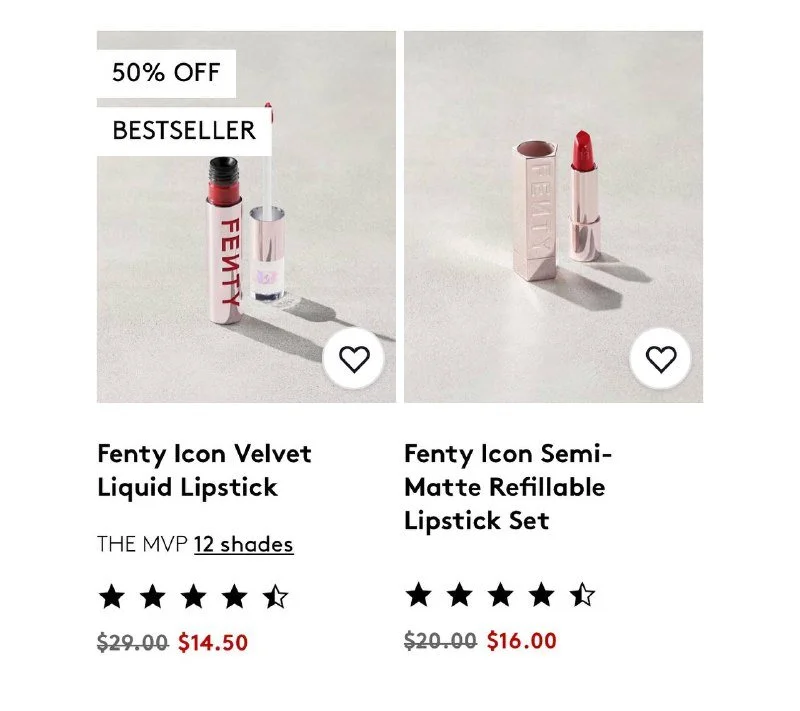Click the first star under Refillable Lipstick Set
The image size is (800, 711).
[419, 595]
